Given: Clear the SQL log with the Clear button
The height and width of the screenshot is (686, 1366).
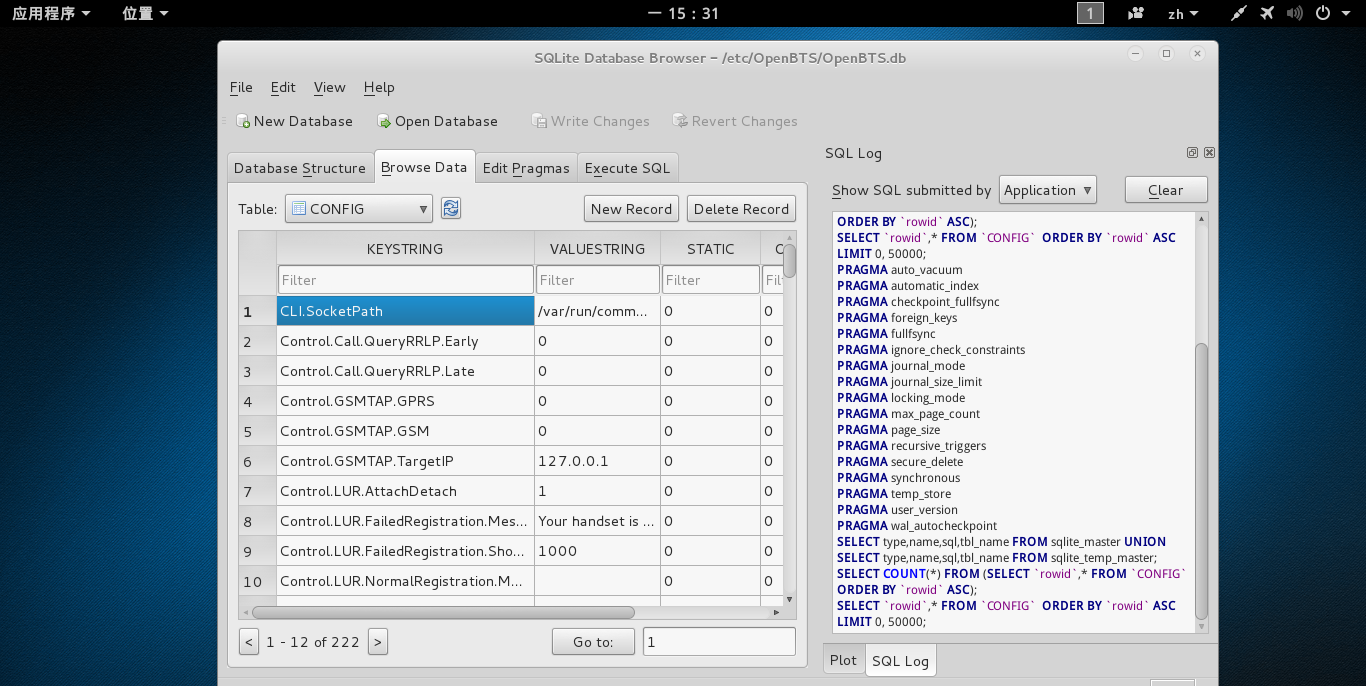Looking at the screenshot, I should 1166,190.
